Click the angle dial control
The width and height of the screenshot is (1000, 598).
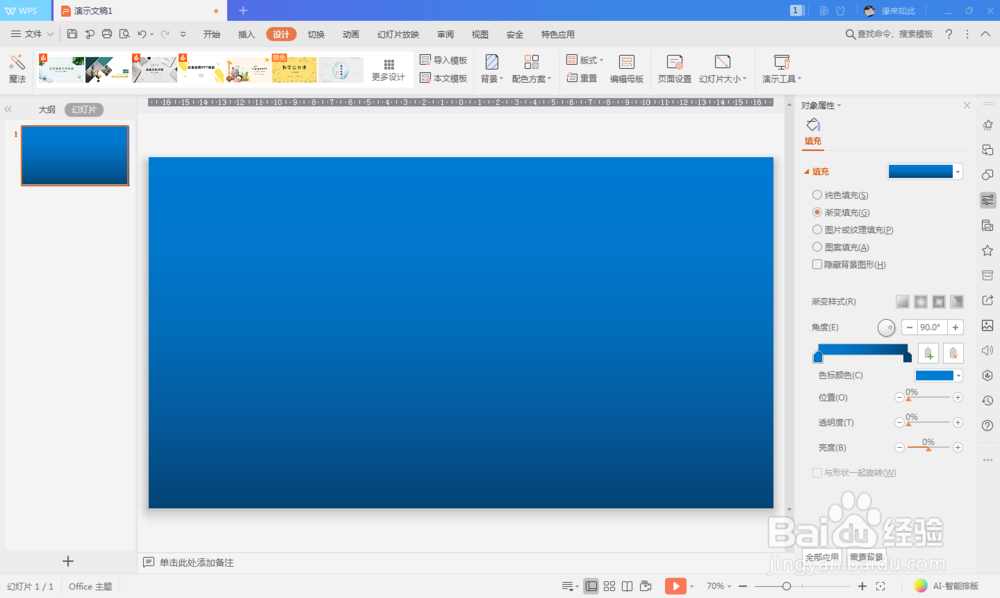pyautogui.click(x=886, y=327)
